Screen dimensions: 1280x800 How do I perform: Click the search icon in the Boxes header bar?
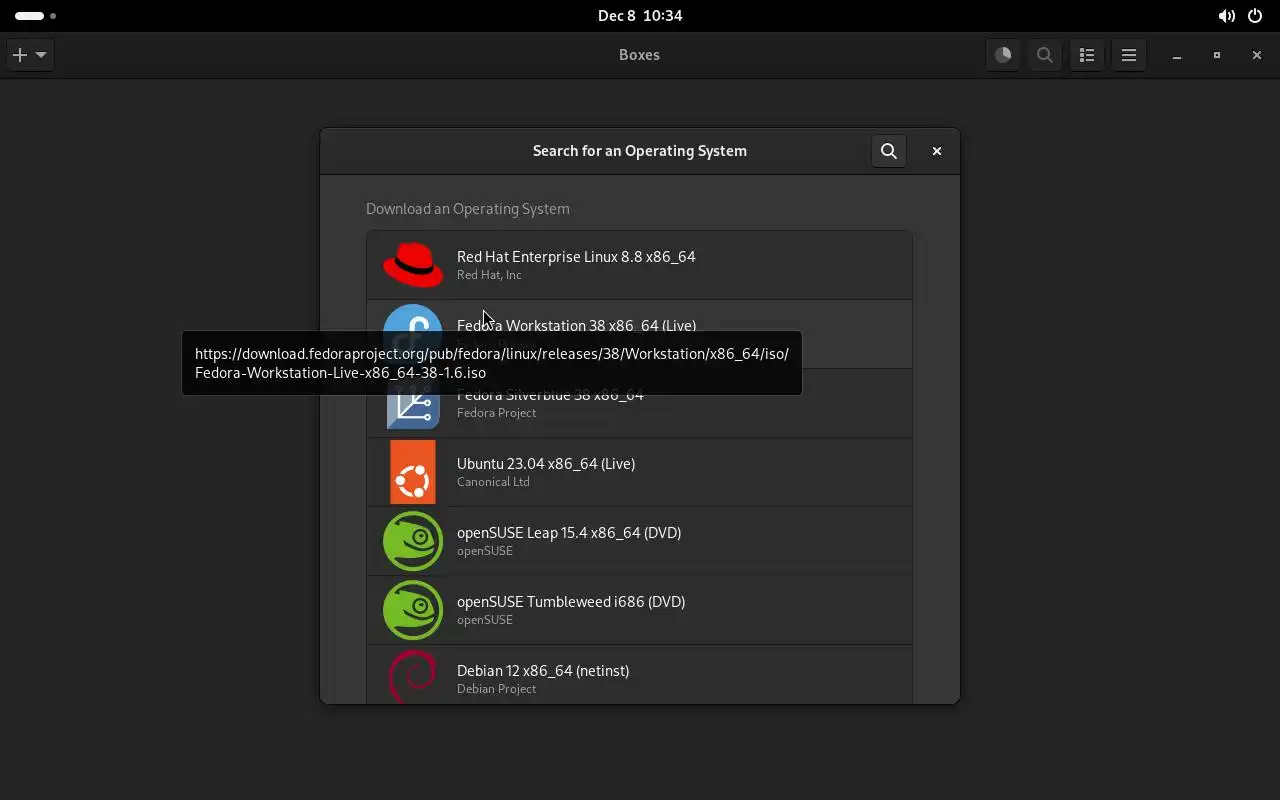(1045, 55)
